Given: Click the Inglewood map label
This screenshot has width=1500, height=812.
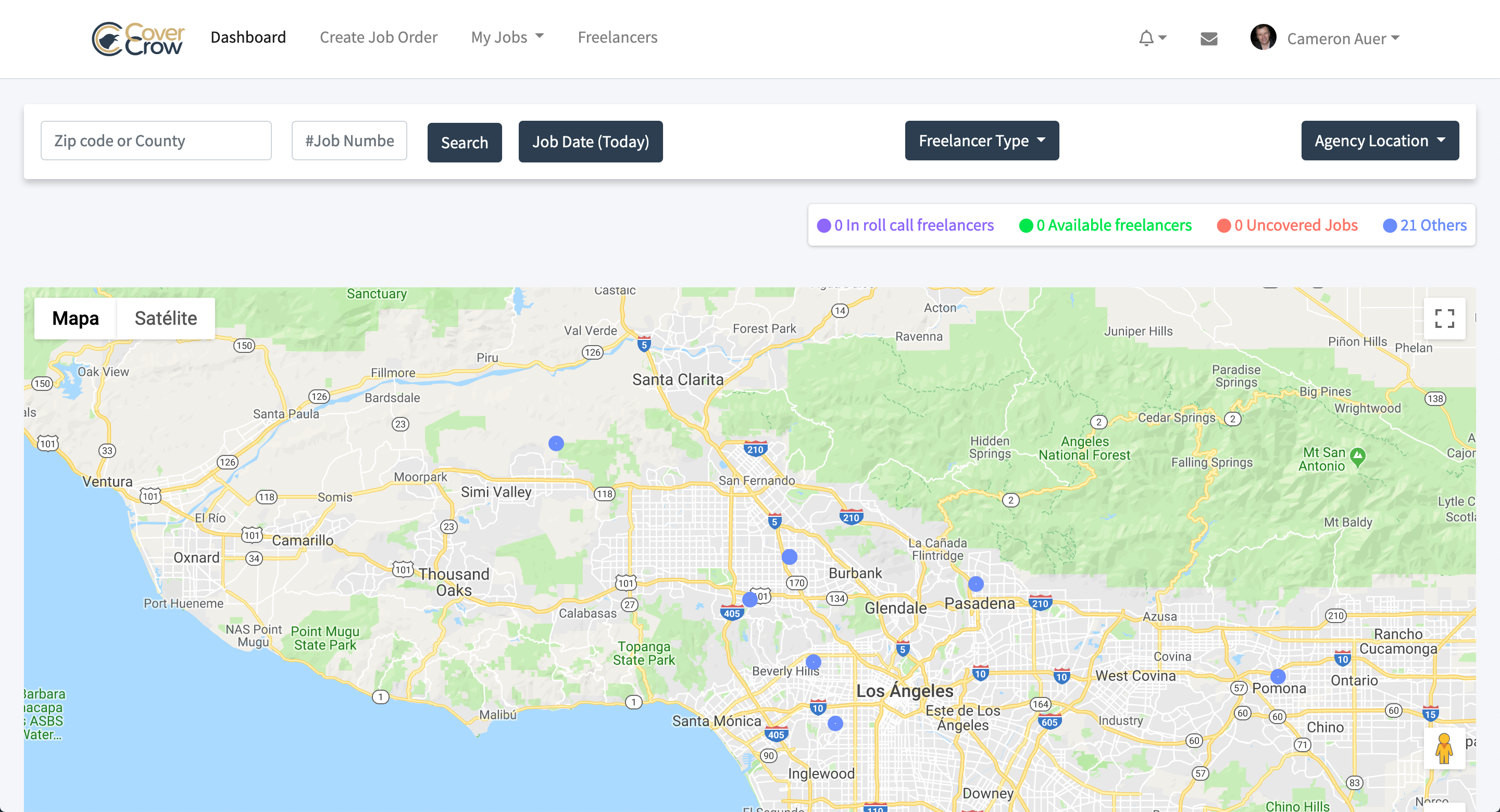Looking at the screenshot, I should (x=821, y=773).
